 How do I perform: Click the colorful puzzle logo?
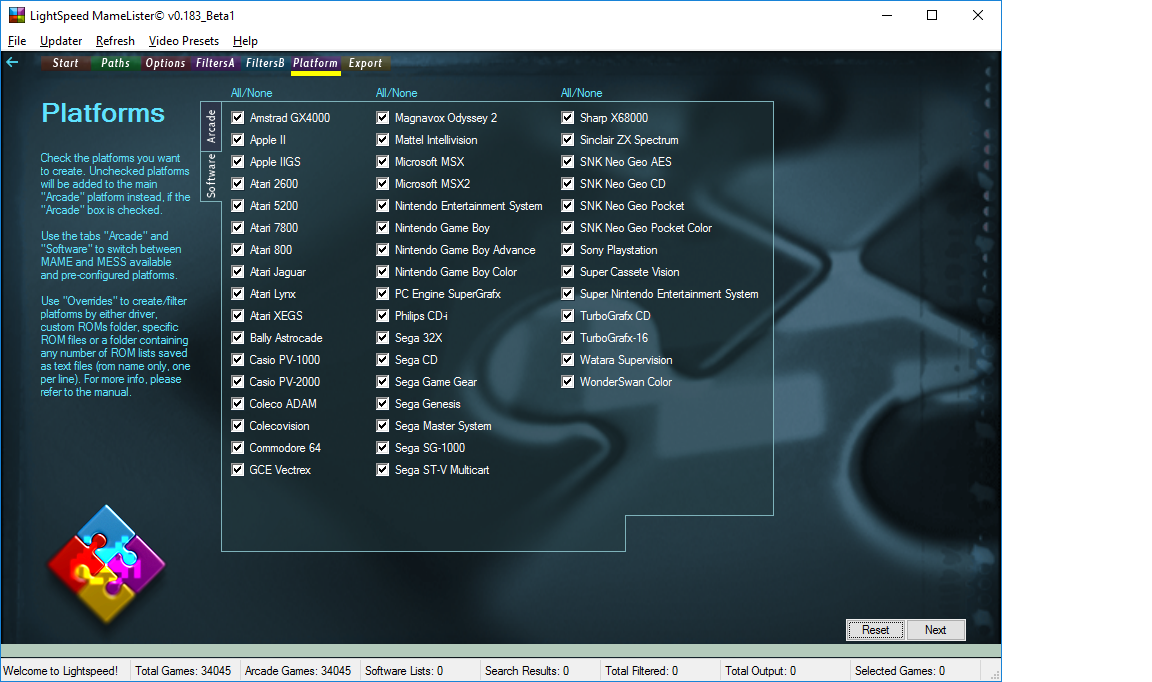point(107,565)
